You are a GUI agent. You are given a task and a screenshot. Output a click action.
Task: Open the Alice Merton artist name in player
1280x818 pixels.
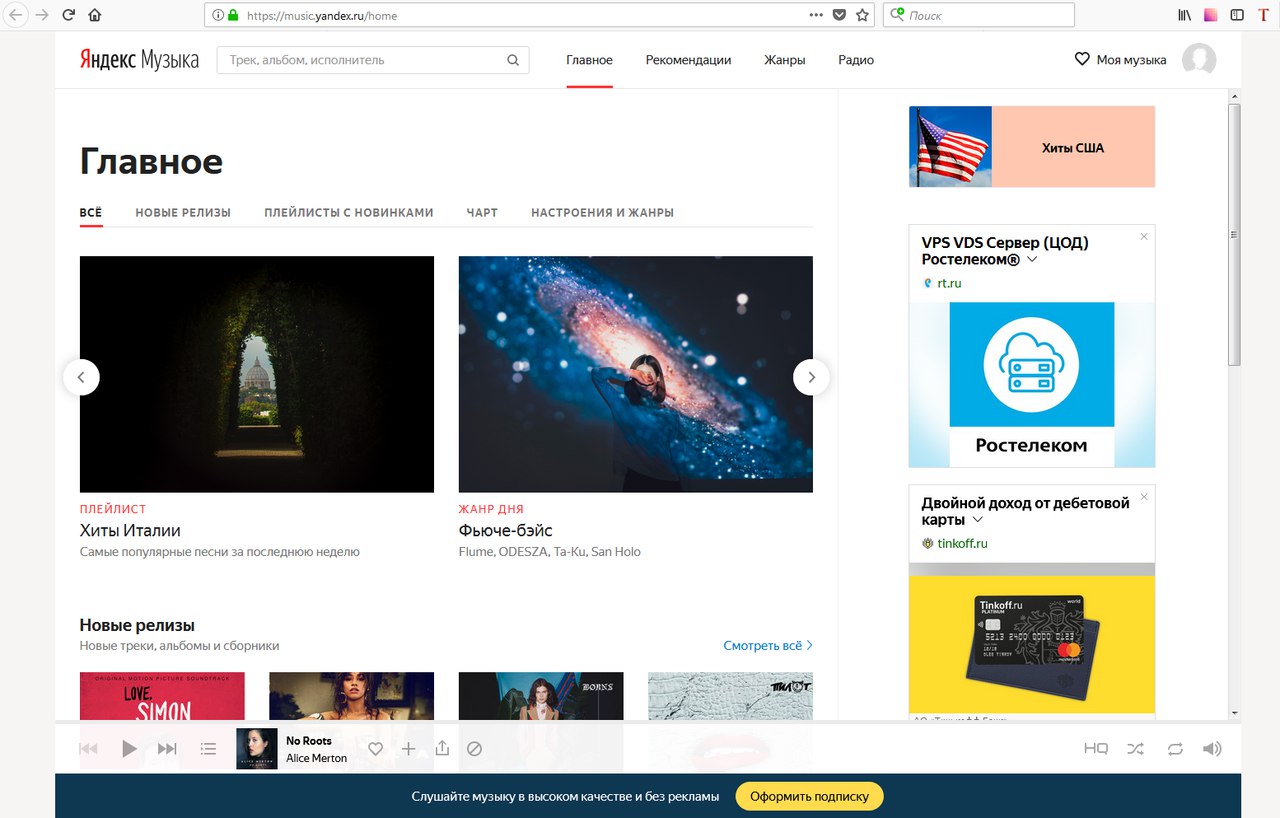[x=316, y=758]
